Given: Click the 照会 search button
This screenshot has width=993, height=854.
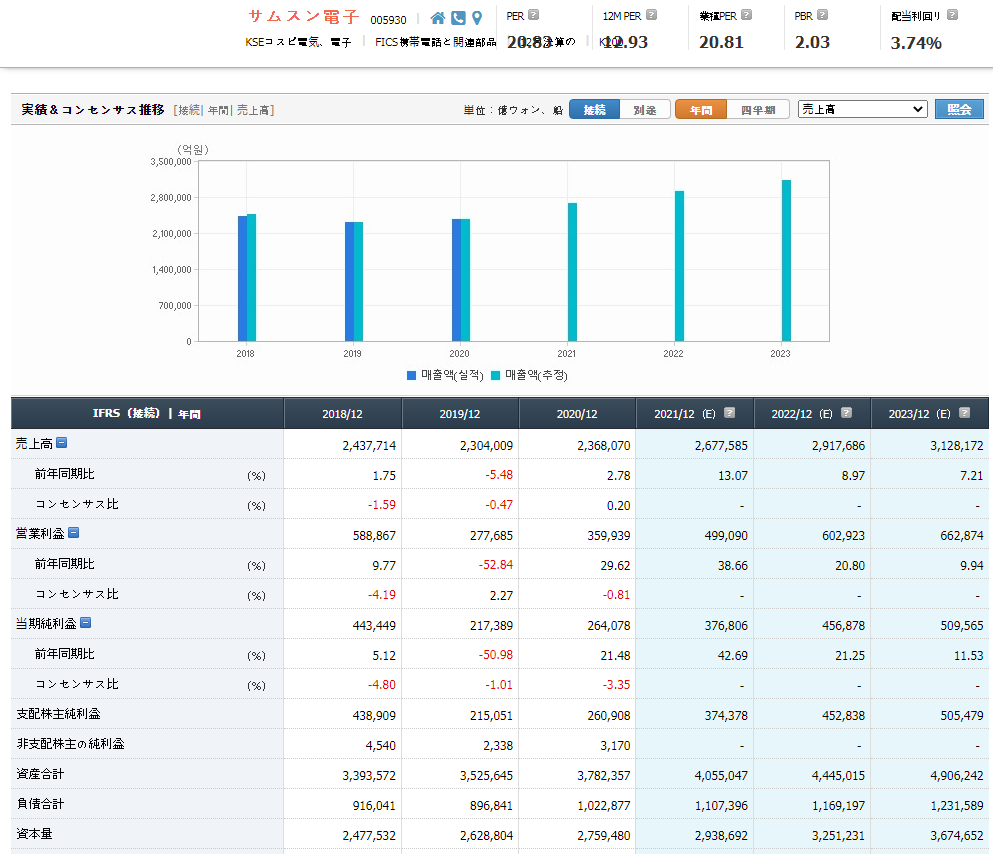Looking at the screenshot, I should tap(959, 109).
